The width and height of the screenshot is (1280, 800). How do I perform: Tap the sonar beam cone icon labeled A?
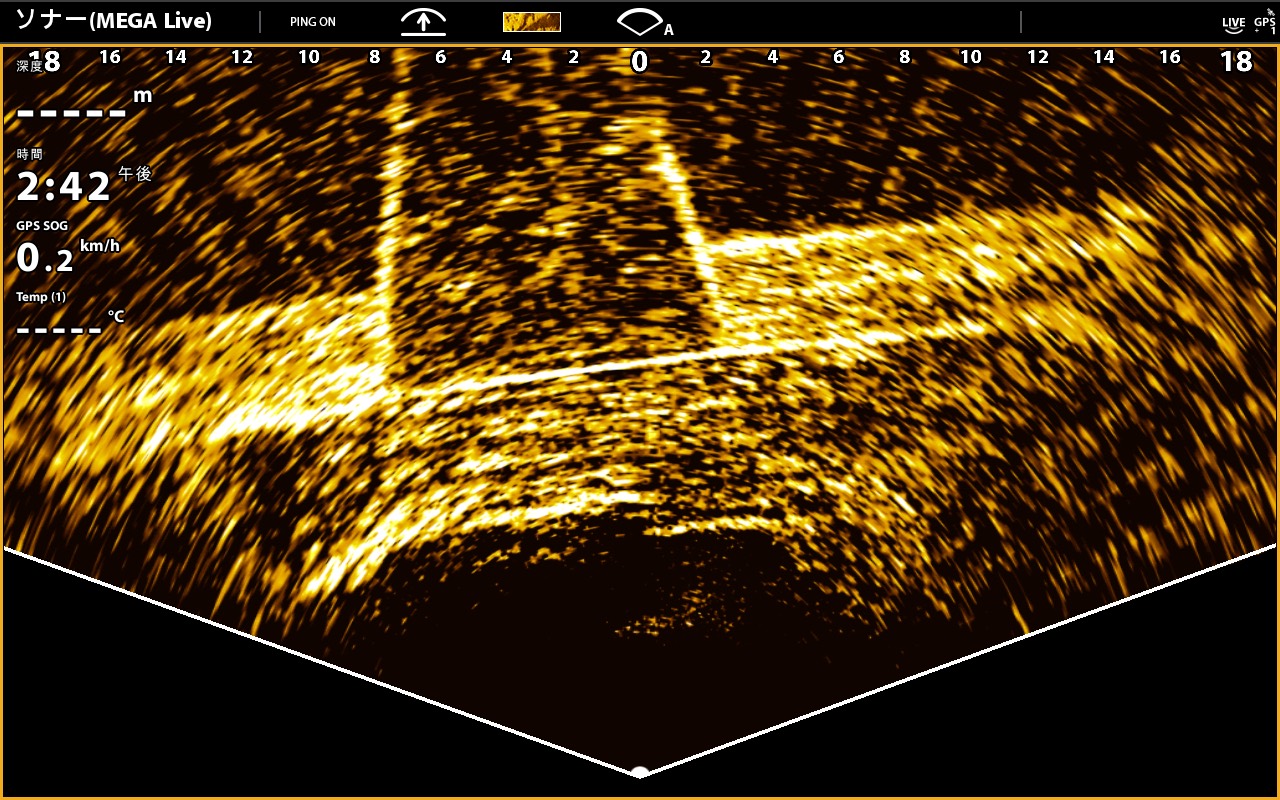point(645,22)
